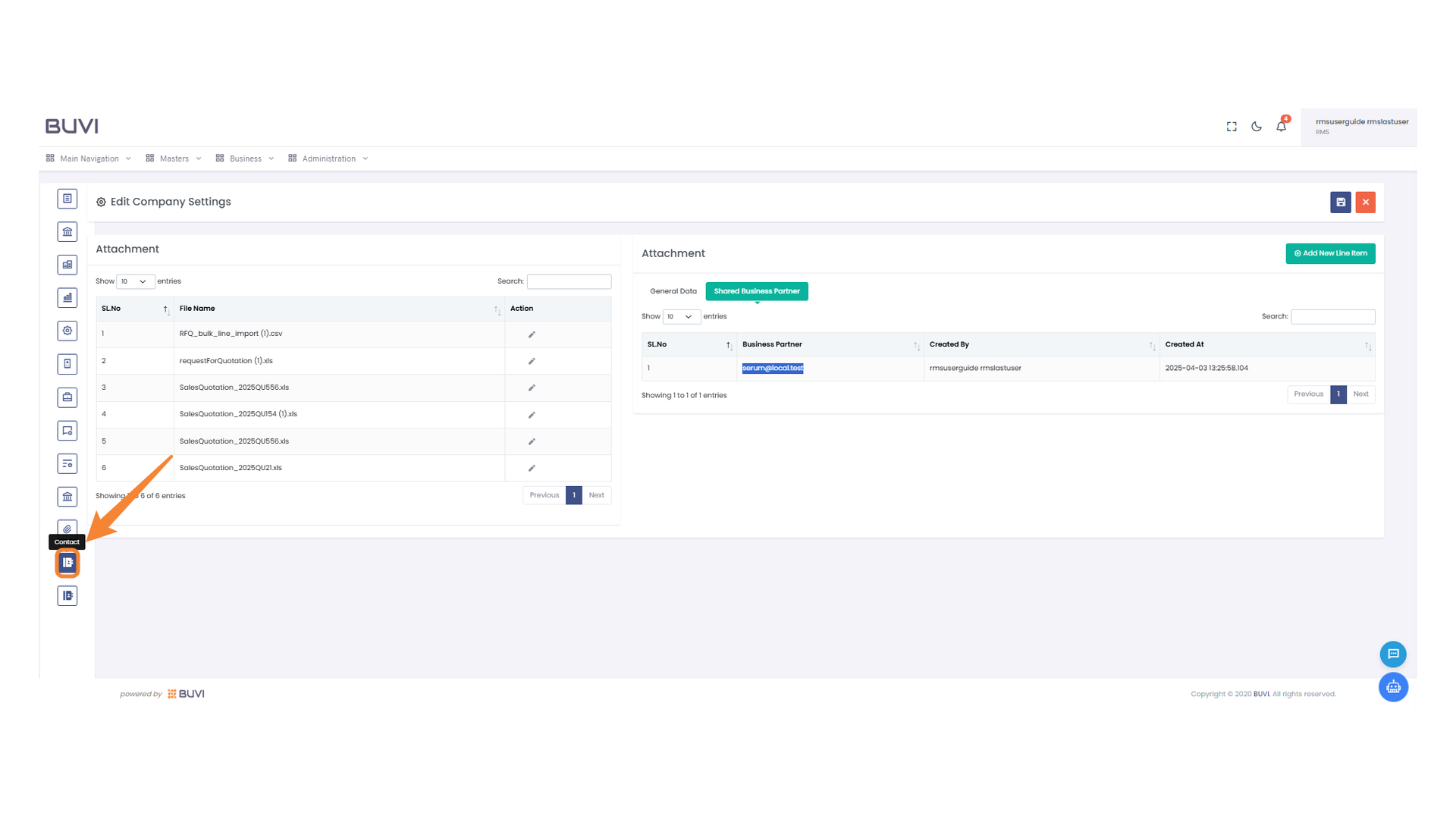Click the notification bell icon
This screenshot has width=1456, height=819.
pyautogui.click(x=1281, y=127)
